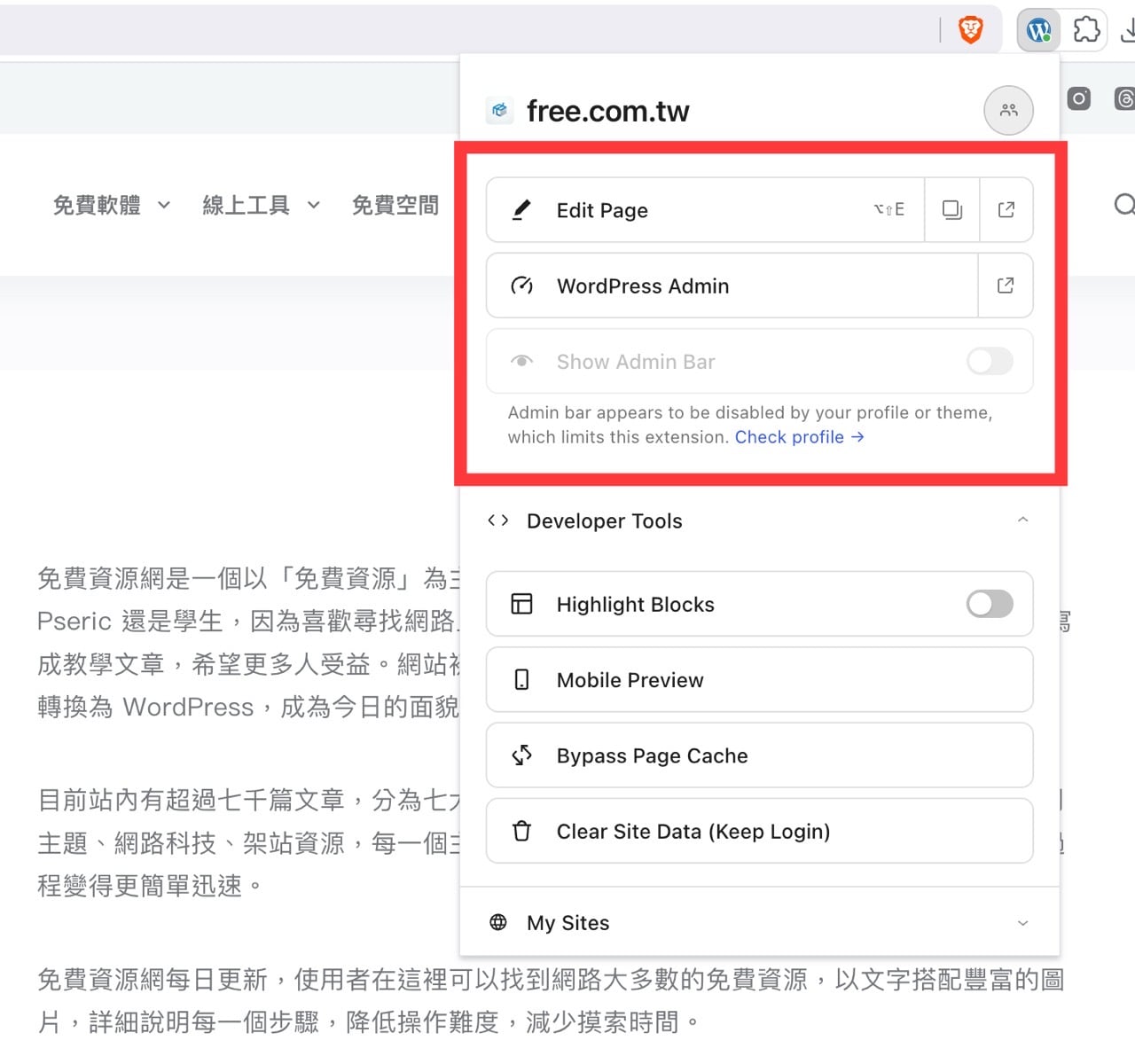Expand the My Sites section chevron
This screenshot has height=1064, width=1135.
[x=1022, y=923]
